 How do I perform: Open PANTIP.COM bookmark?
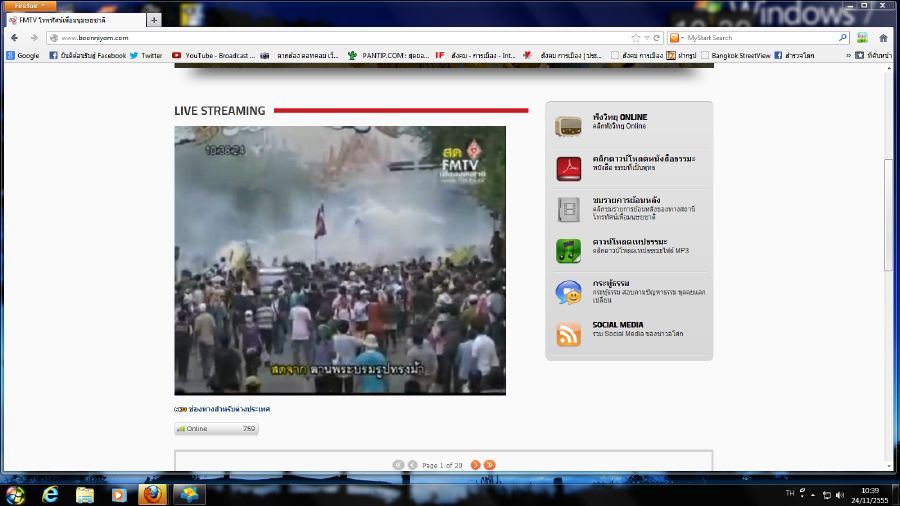389,56
